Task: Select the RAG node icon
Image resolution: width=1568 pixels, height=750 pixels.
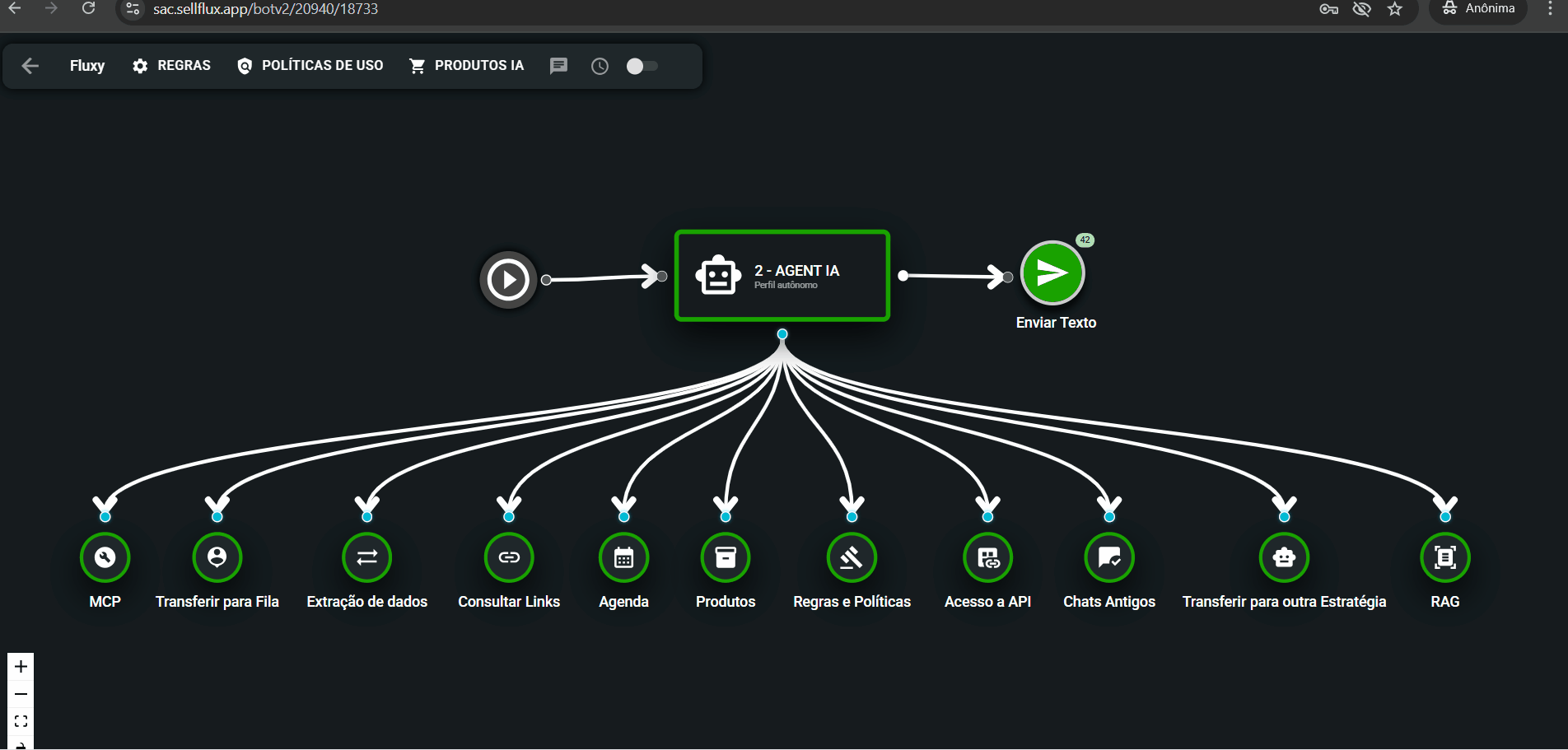Action: (x=1444, y=557)
